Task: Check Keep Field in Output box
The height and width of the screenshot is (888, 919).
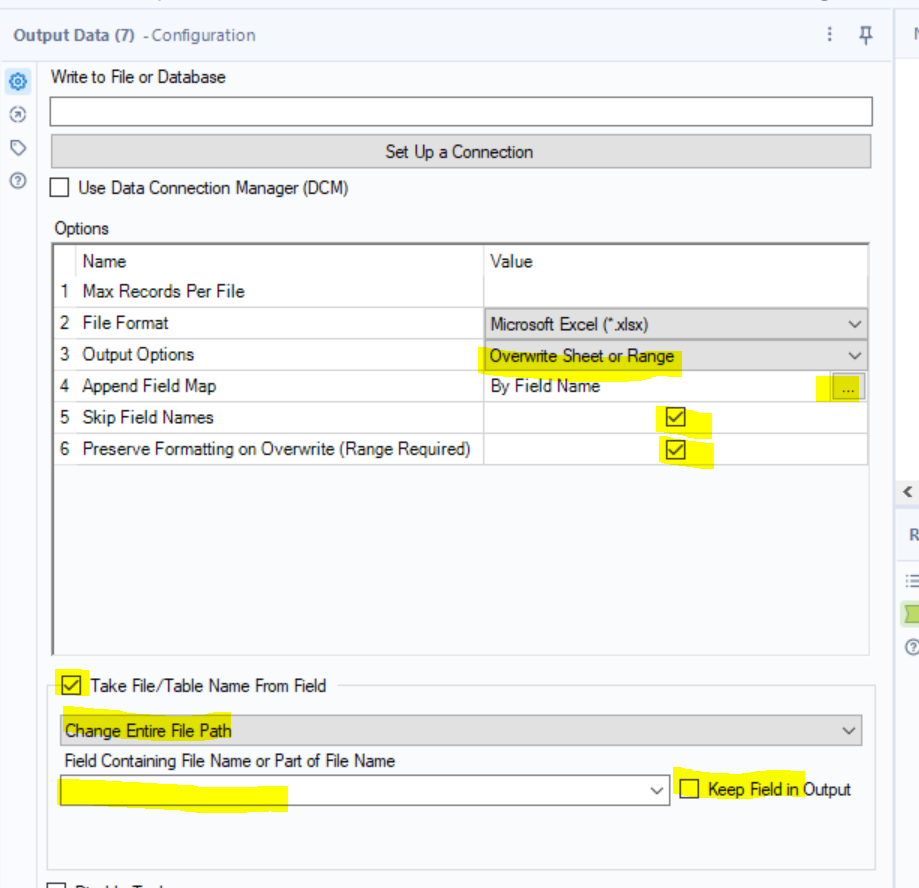Action: pyautogui.click(x=689, y=789)
